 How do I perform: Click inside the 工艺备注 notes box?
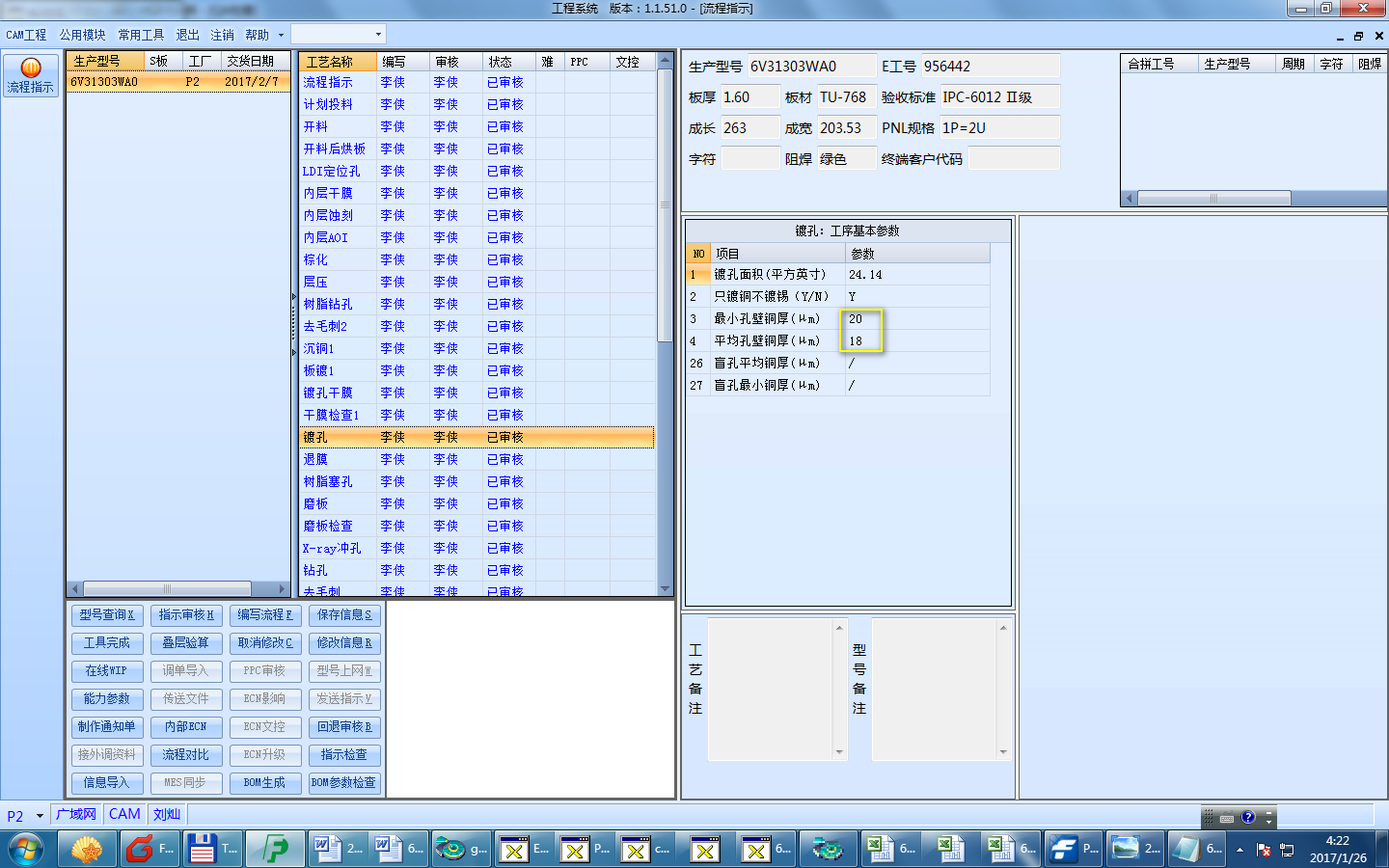[772, 690]
